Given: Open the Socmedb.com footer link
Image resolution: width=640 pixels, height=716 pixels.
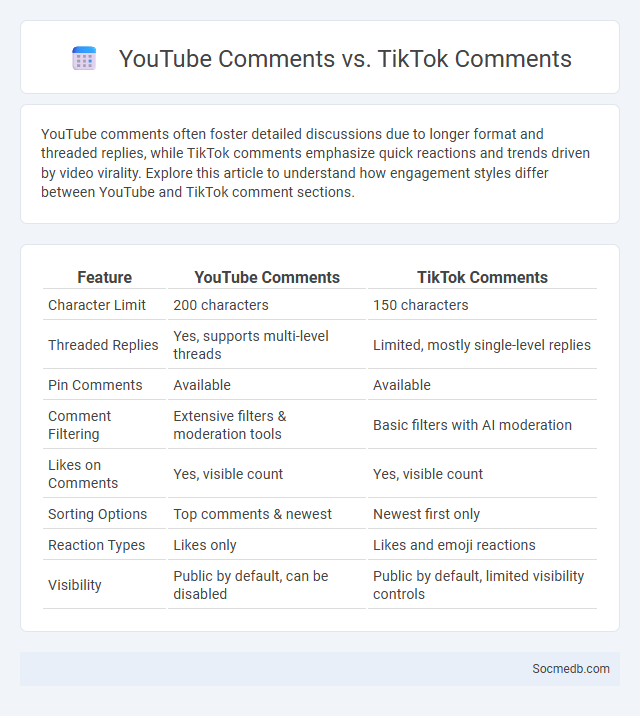Looking at the screenshot, I should click(x=571, y=669).
